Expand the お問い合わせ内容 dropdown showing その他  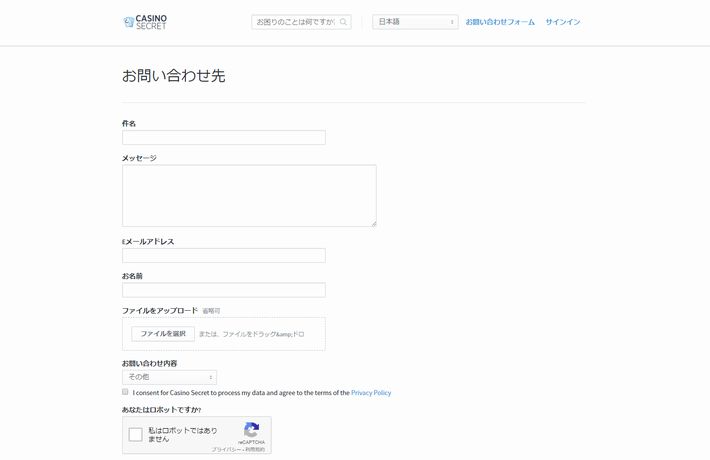pos(169,377)
